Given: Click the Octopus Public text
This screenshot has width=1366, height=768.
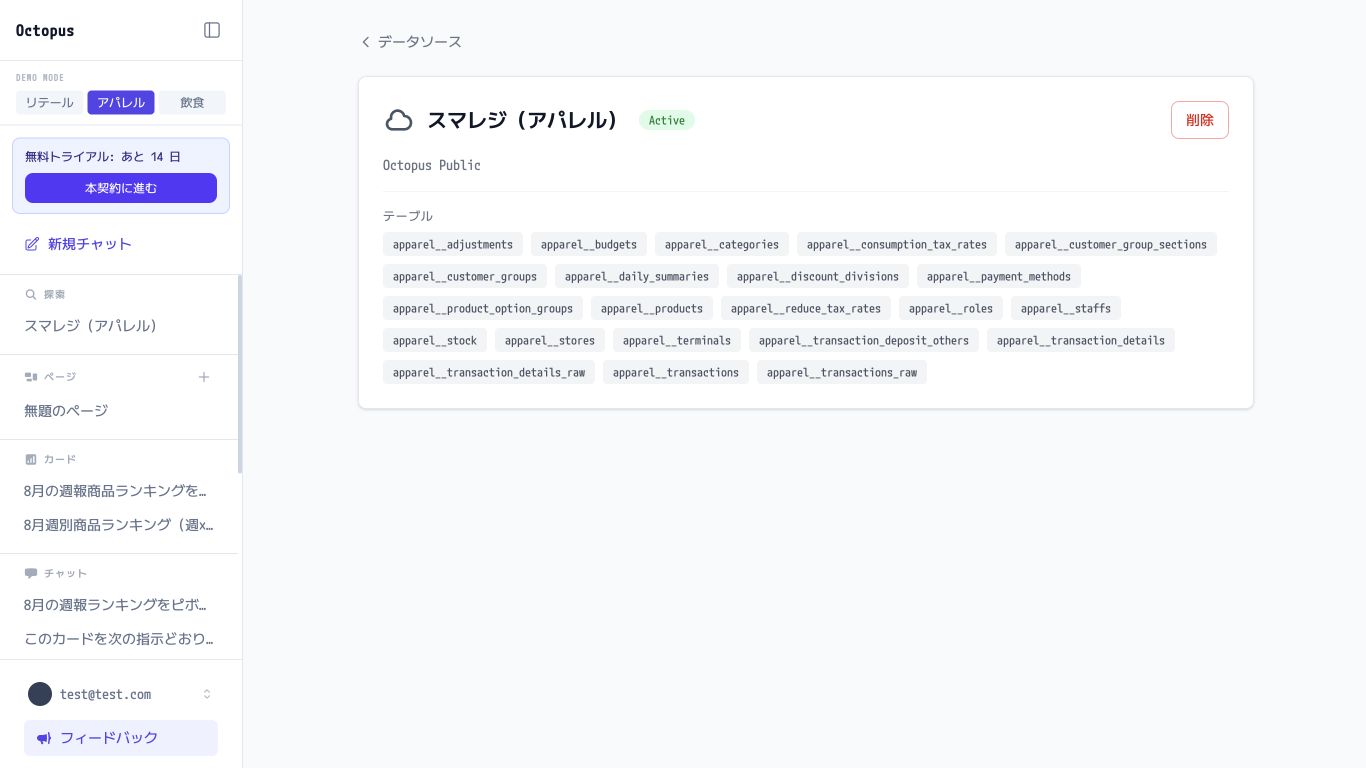Looking at the screenshot, I should 432,165.
